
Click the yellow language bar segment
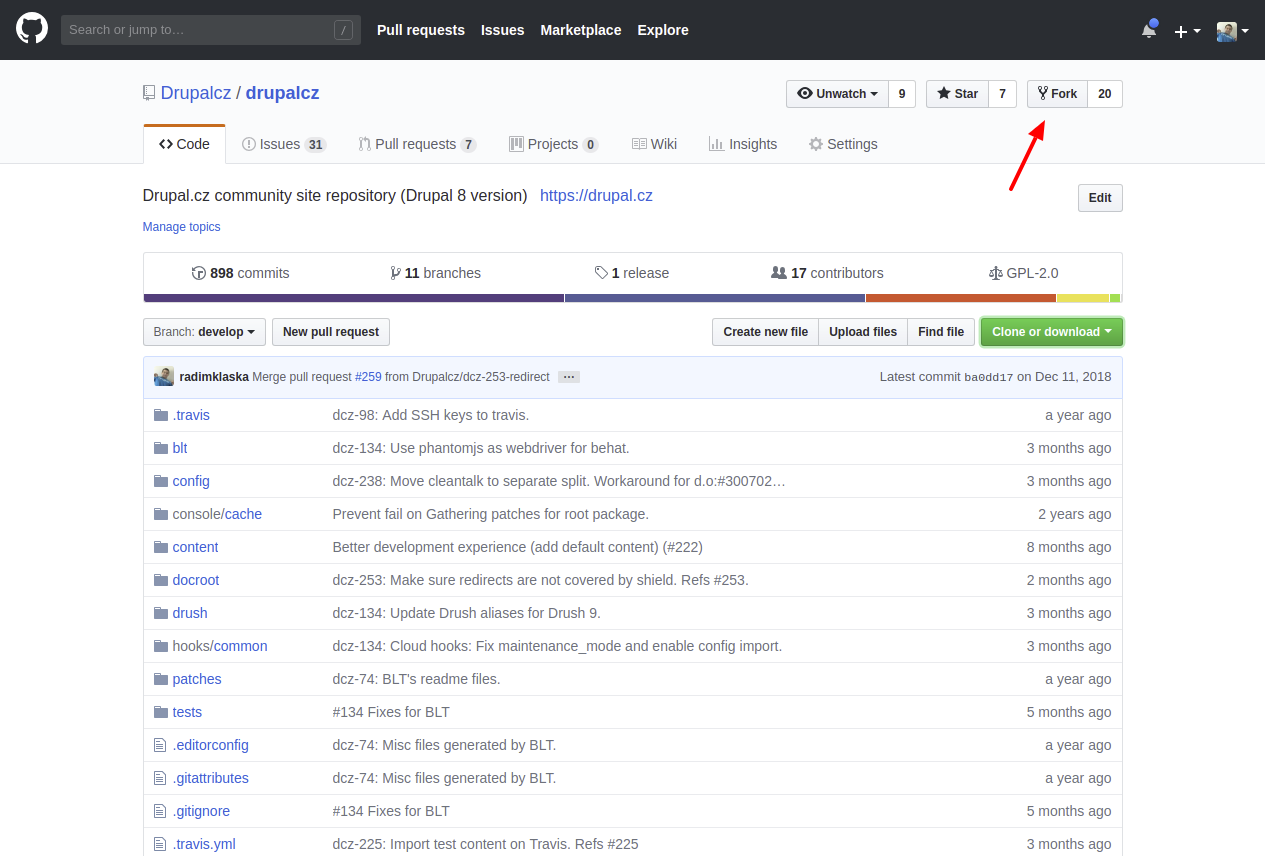tap(1083, 298)
